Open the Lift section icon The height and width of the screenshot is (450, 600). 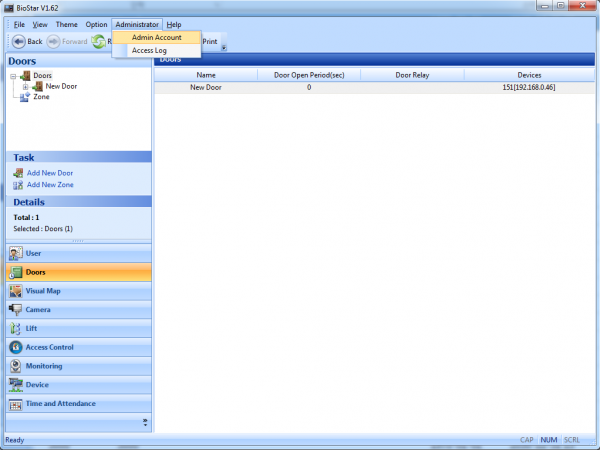coord(16,329)
